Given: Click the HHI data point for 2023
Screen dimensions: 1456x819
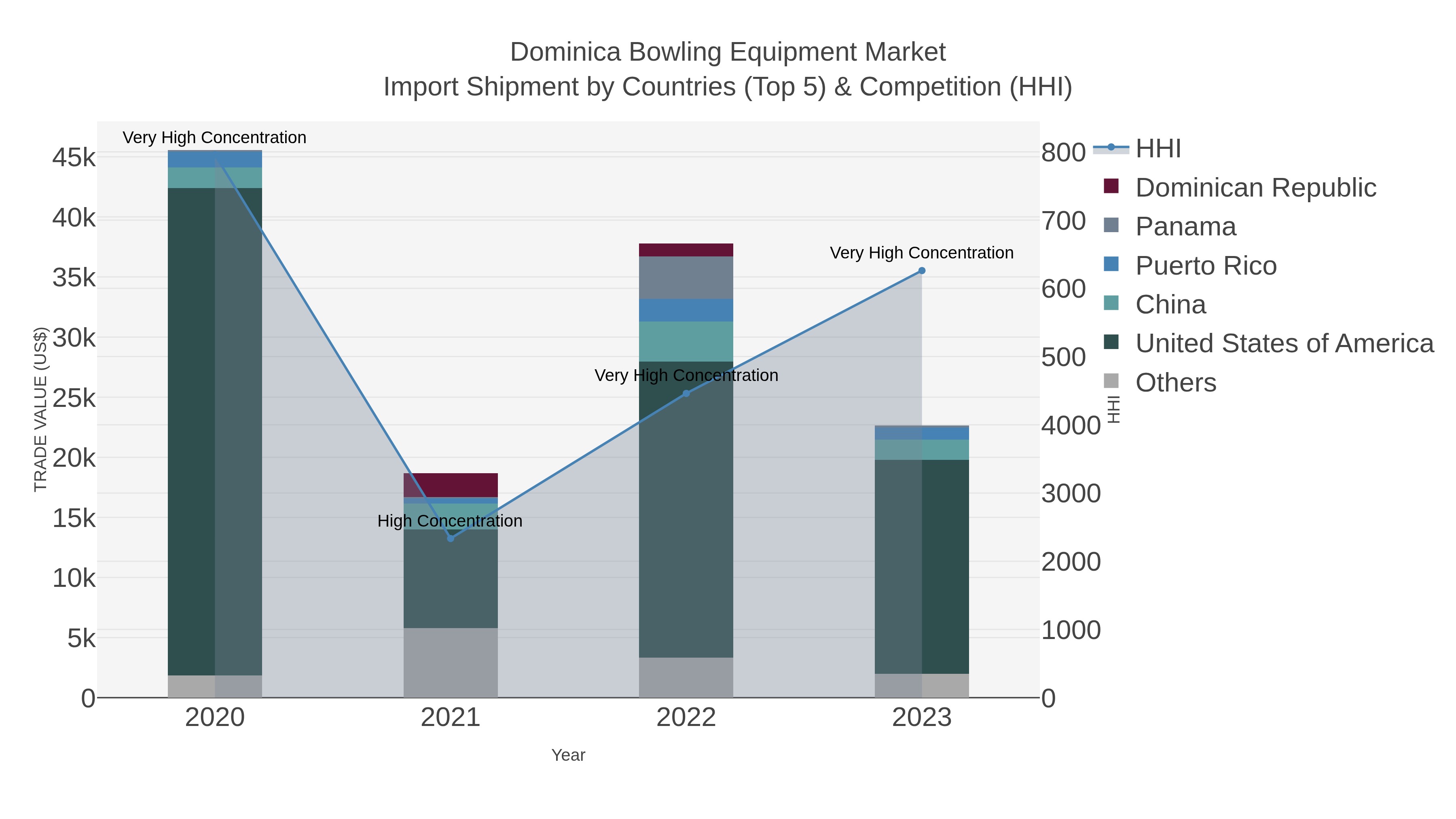Looking at the screenshot, I should [922, 271].
